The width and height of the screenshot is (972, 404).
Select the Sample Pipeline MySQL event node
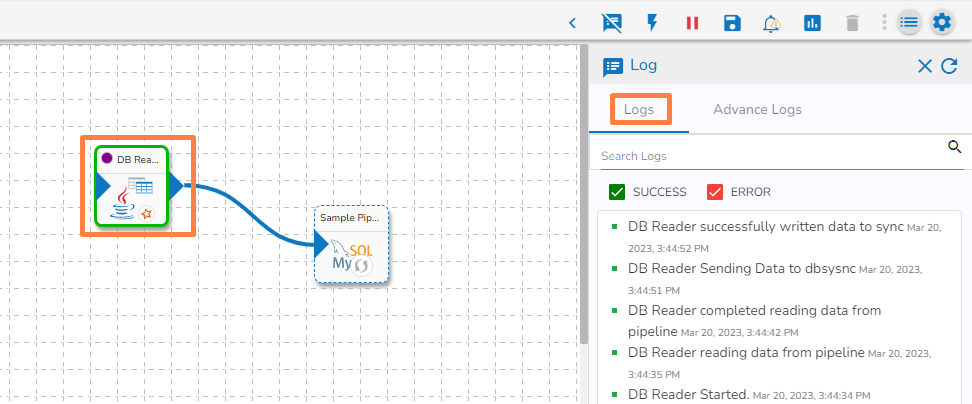click(351, 244)
